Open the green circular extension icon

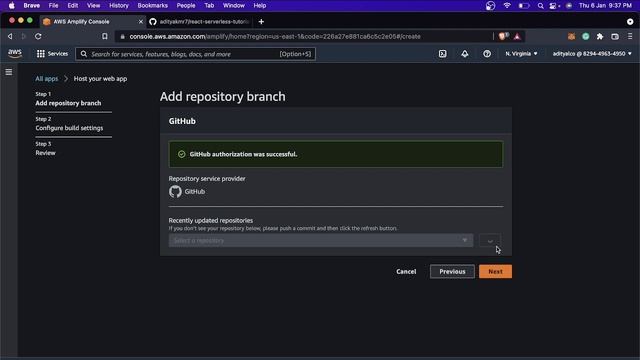[586, 36]
